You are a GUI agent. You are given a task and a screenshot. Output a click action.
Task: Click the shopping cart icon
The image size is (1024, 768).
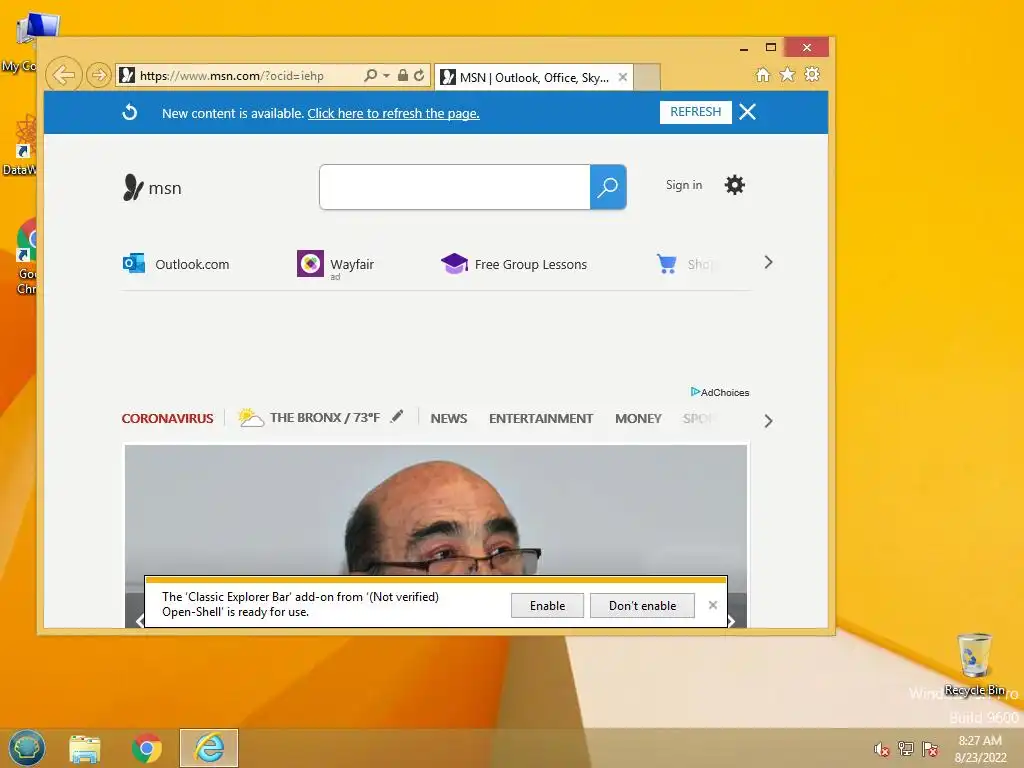(666, 264)
